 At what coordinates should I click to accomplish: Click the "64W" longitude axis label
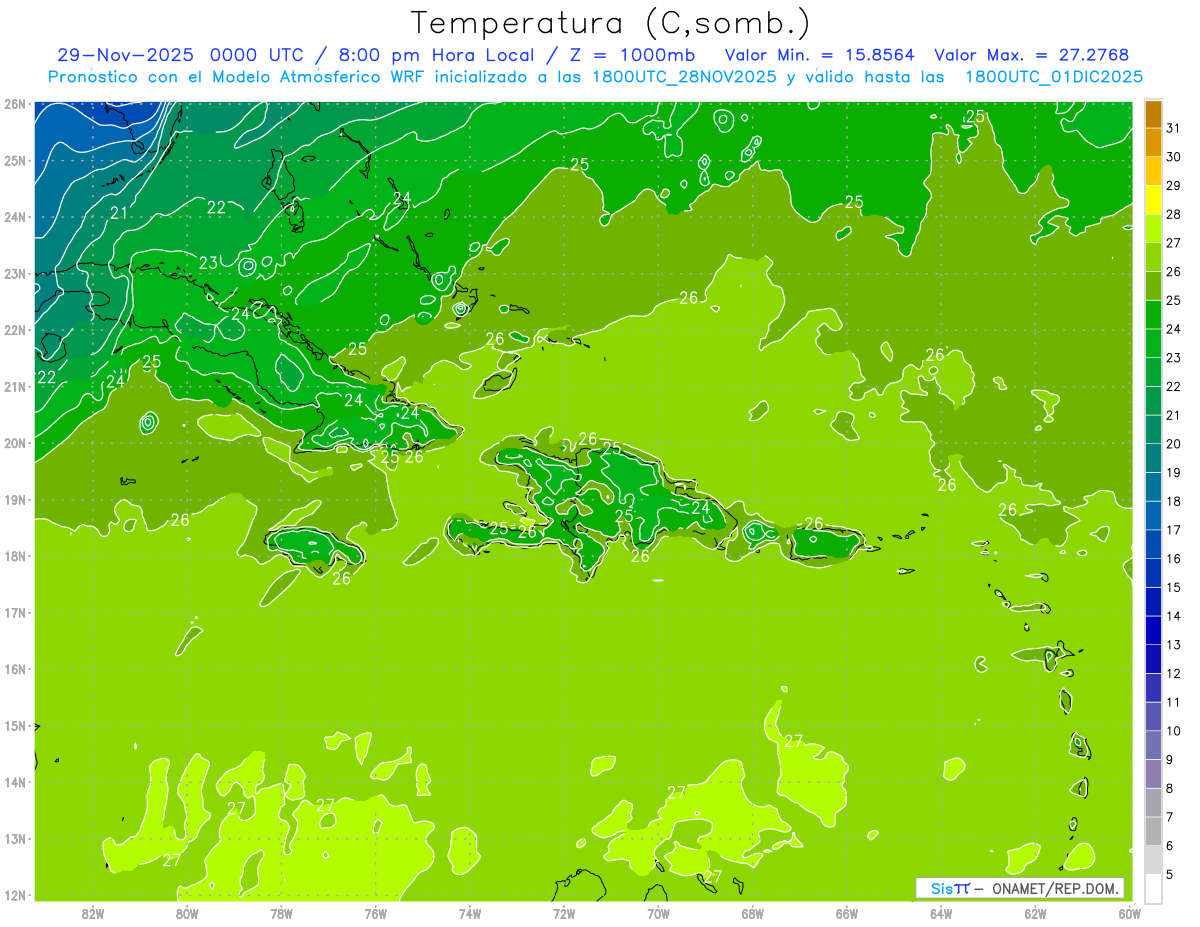click(x=941, y=912)
